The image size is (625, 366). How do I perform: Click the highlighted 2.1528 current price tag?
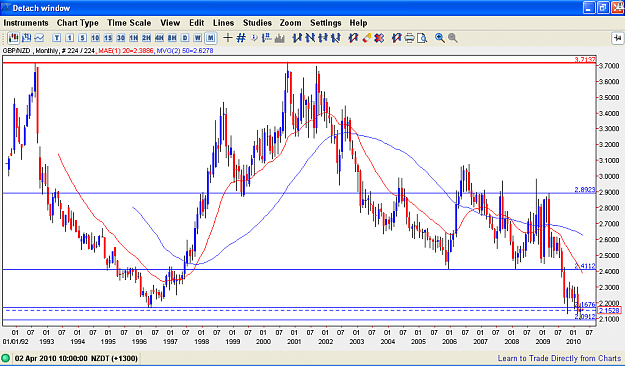(x=609, y=311)
